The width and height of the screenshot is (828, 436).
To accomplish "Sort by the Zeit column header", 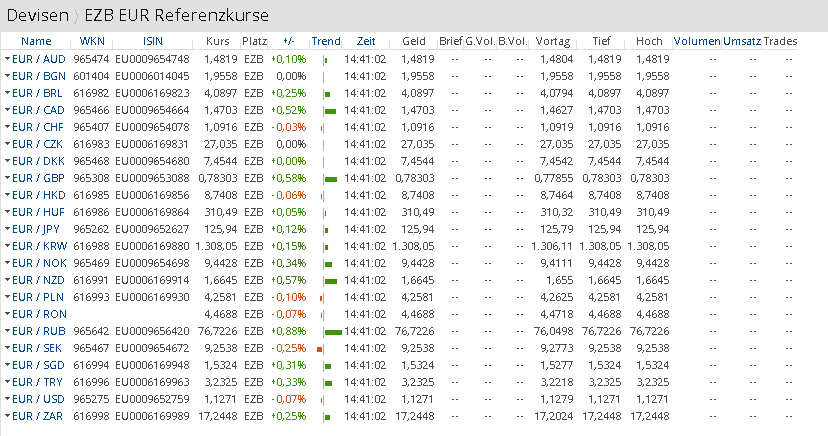I will tap(365, 41).
